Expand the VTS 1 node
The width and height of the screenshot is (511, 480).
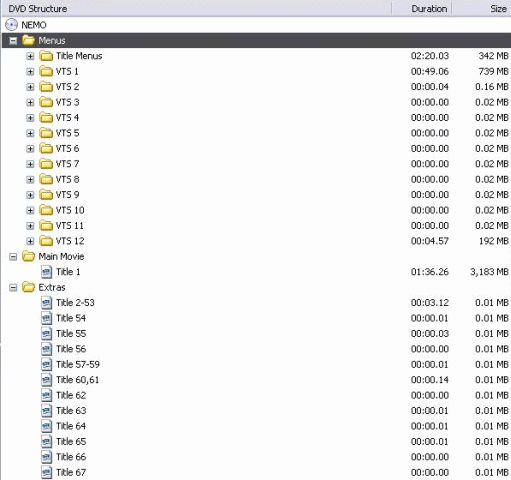pyautogui.click(x=30, y=72)
